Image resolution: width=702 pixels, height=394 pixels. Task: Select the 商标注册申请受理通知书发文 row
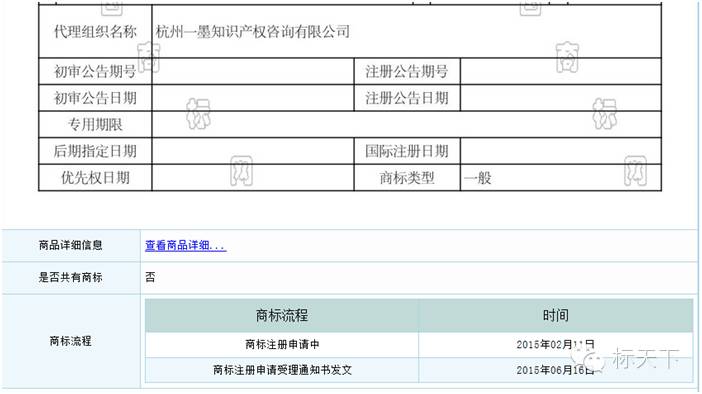pyautogui.click(x=419, y=370)
